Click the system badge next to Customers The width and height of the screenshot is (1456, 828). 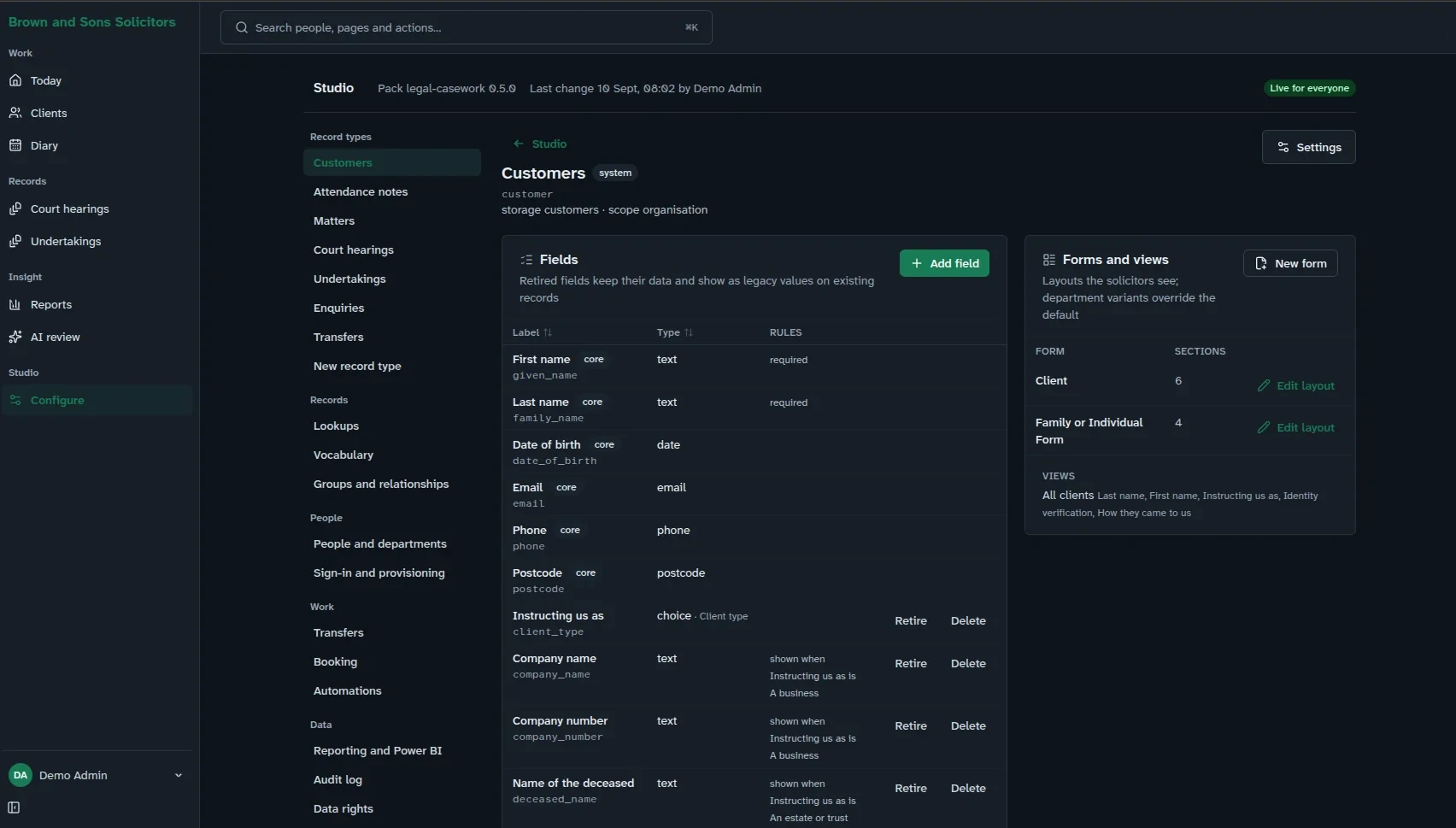[615, 173]
